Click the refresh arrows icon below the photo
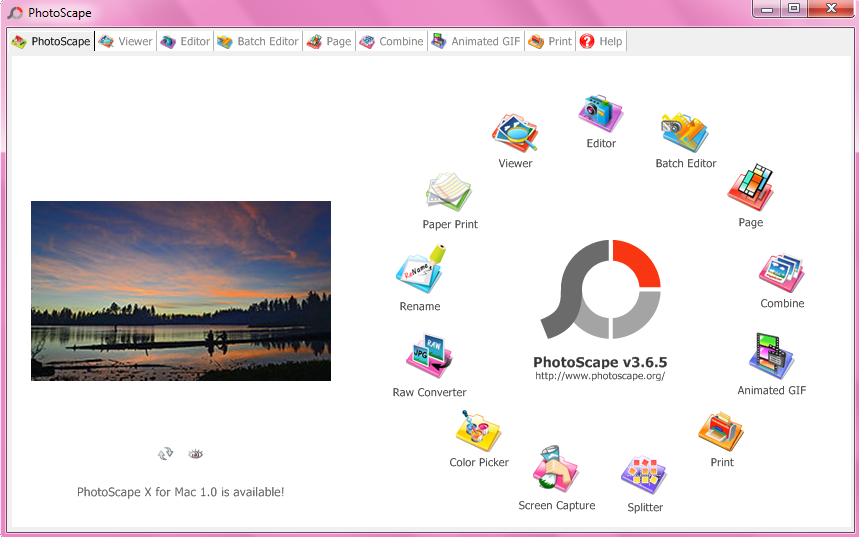 (166, 454)
